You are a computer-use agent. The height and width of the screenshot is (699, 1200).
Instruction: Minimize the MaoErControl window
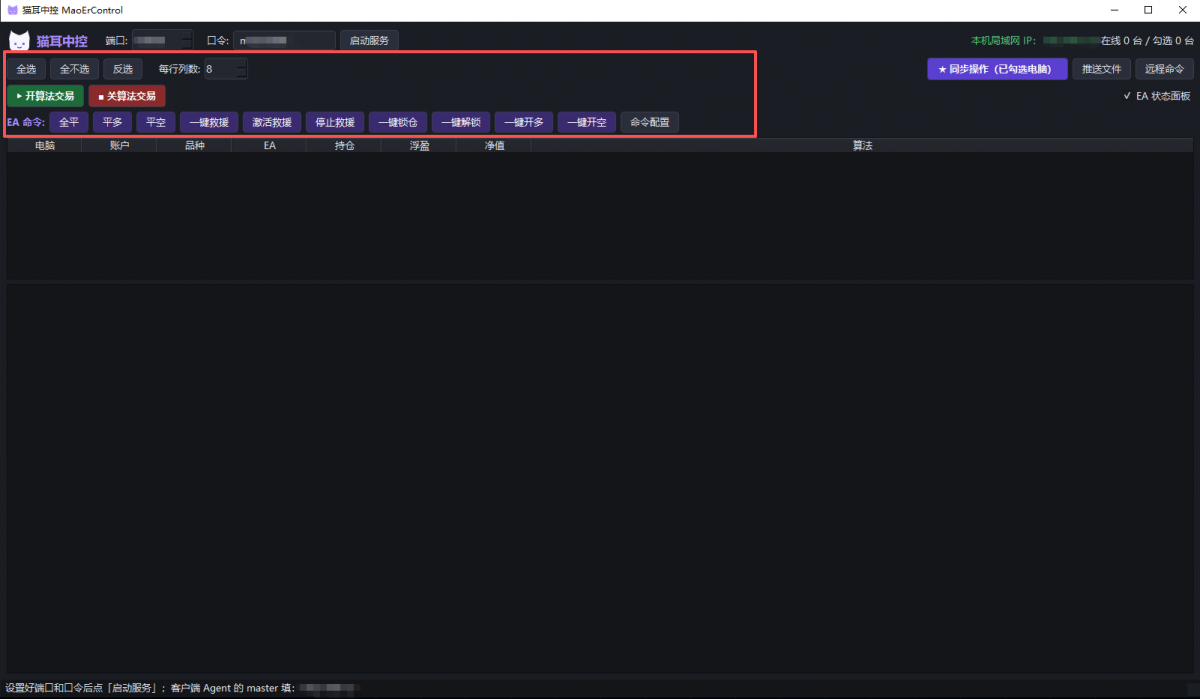click(x=1114, y=10)
